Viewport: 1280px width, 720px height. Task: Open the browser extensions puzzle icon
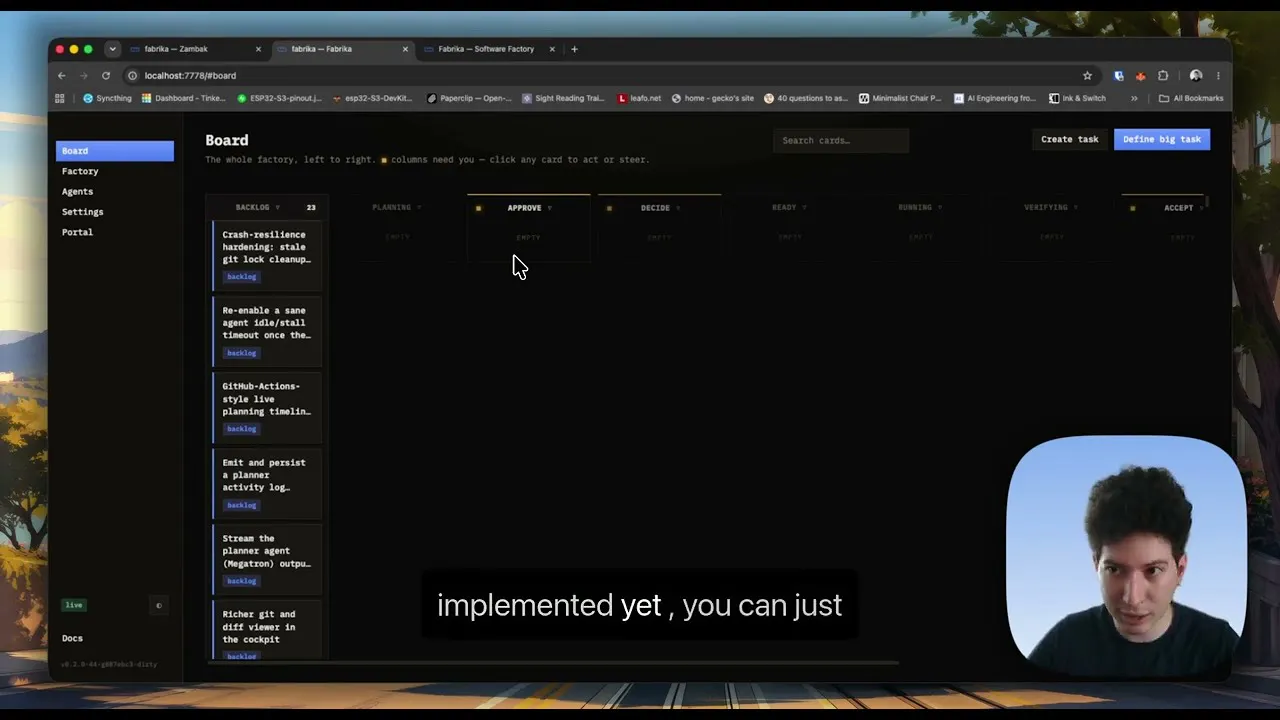pyautogui.click(x=1163, y=76)
